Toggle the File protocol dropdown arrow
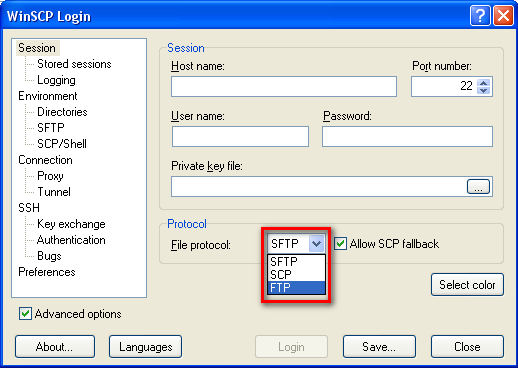The height and width of the screenshot is (368, 518). tap(316, 244)
